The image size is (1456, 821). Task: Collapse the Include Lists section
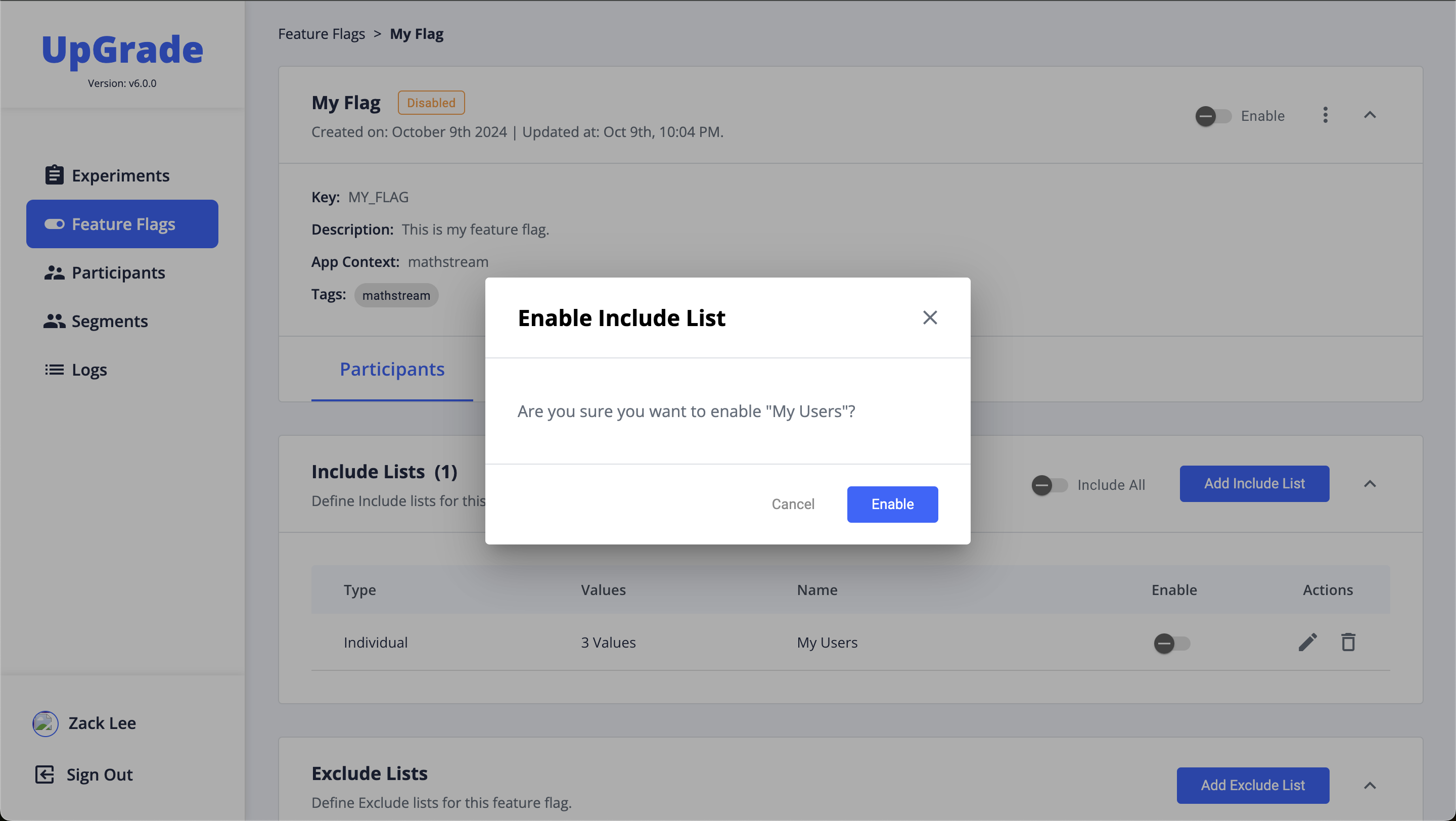[x=1370, y=484]
